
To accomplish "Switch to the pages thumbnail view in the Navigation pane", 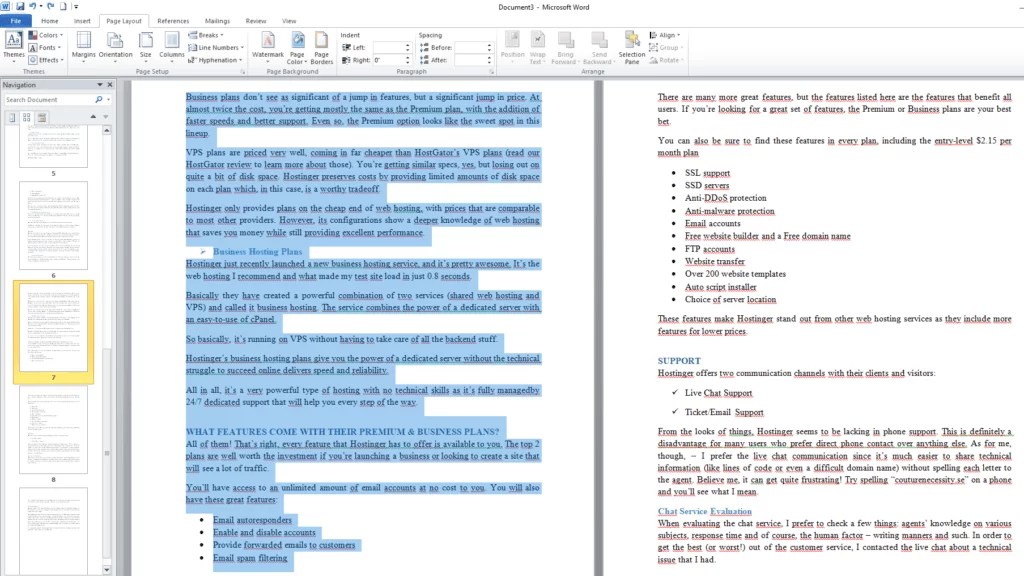I will coord(27,118).
